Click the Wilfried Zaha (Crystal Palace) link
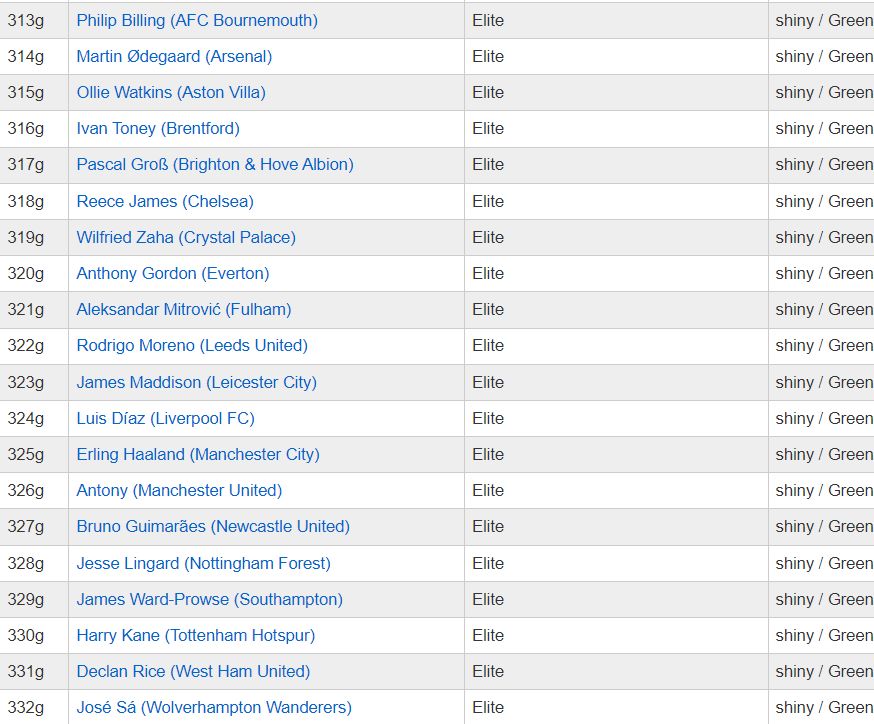Viewport: 874px width, 724px height. [186, 237]
